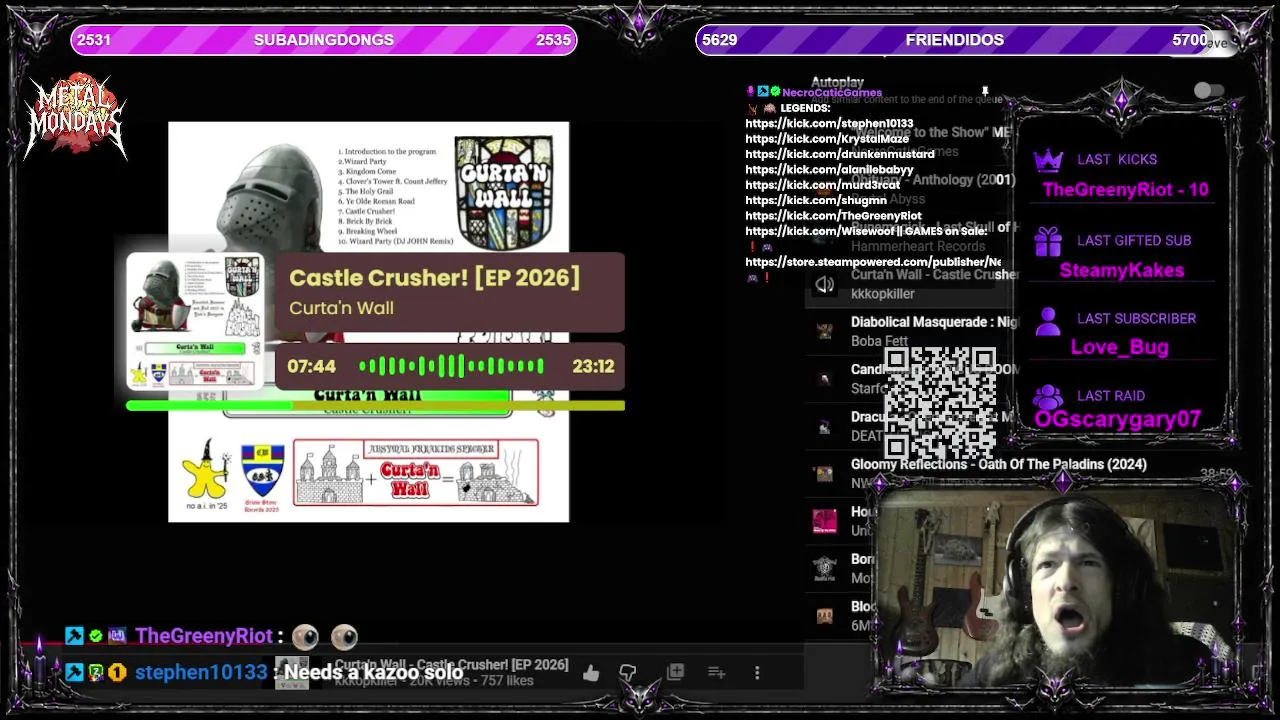The image size is (1280, 720).
Task: Open the kick.com/murd3rcat link
Action: click(823, 185)
